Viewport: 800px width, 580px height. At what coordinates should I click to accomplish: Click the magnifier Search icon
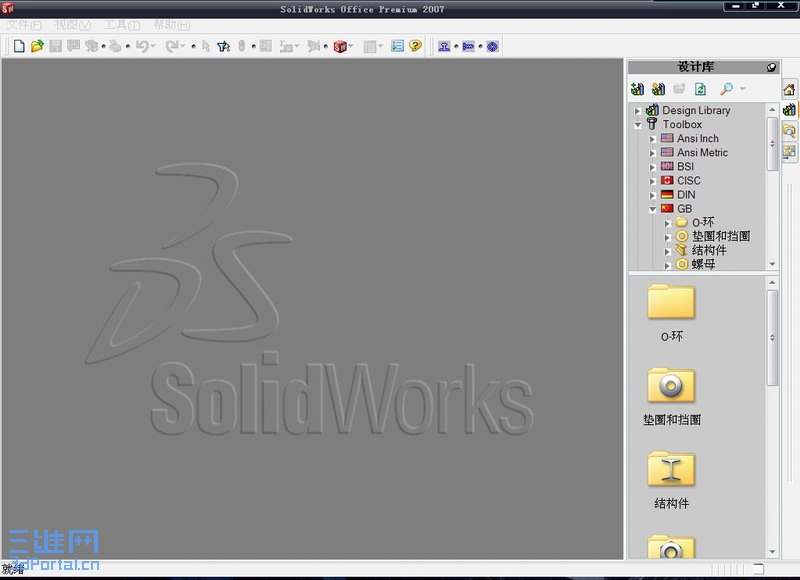(726, 89)
